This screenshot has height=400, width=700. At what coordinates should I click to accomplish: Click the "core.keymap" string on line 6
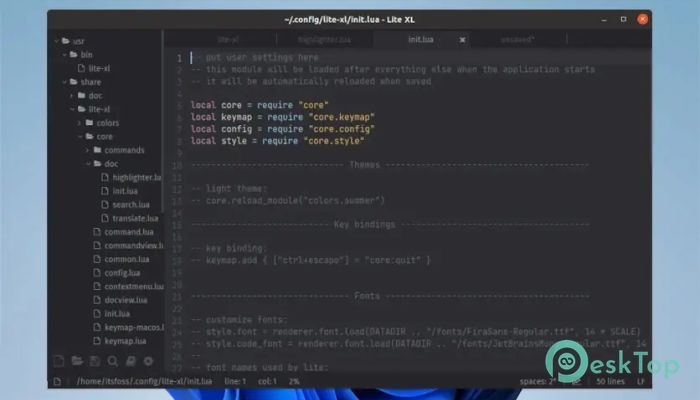click(x=342, y=117)
